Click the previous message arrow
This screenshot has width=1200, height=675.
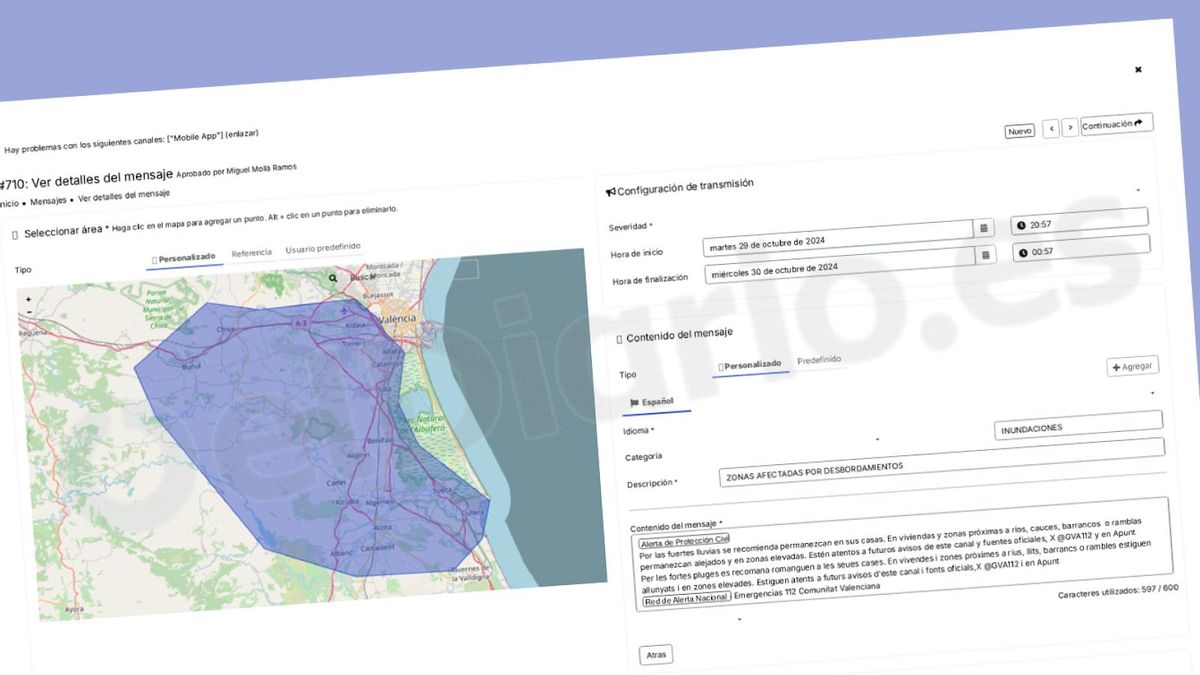(x=1051, y=129)
